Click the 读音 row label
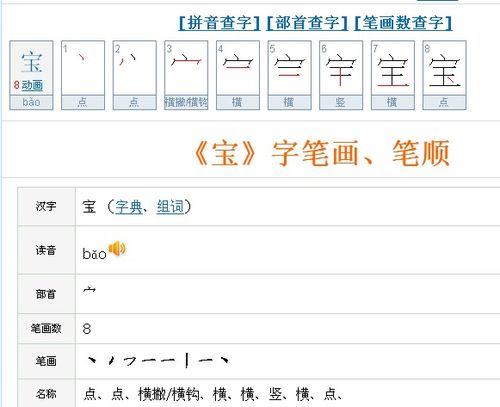The height and width of the screenshot is (407, 500). pos(46,250)
